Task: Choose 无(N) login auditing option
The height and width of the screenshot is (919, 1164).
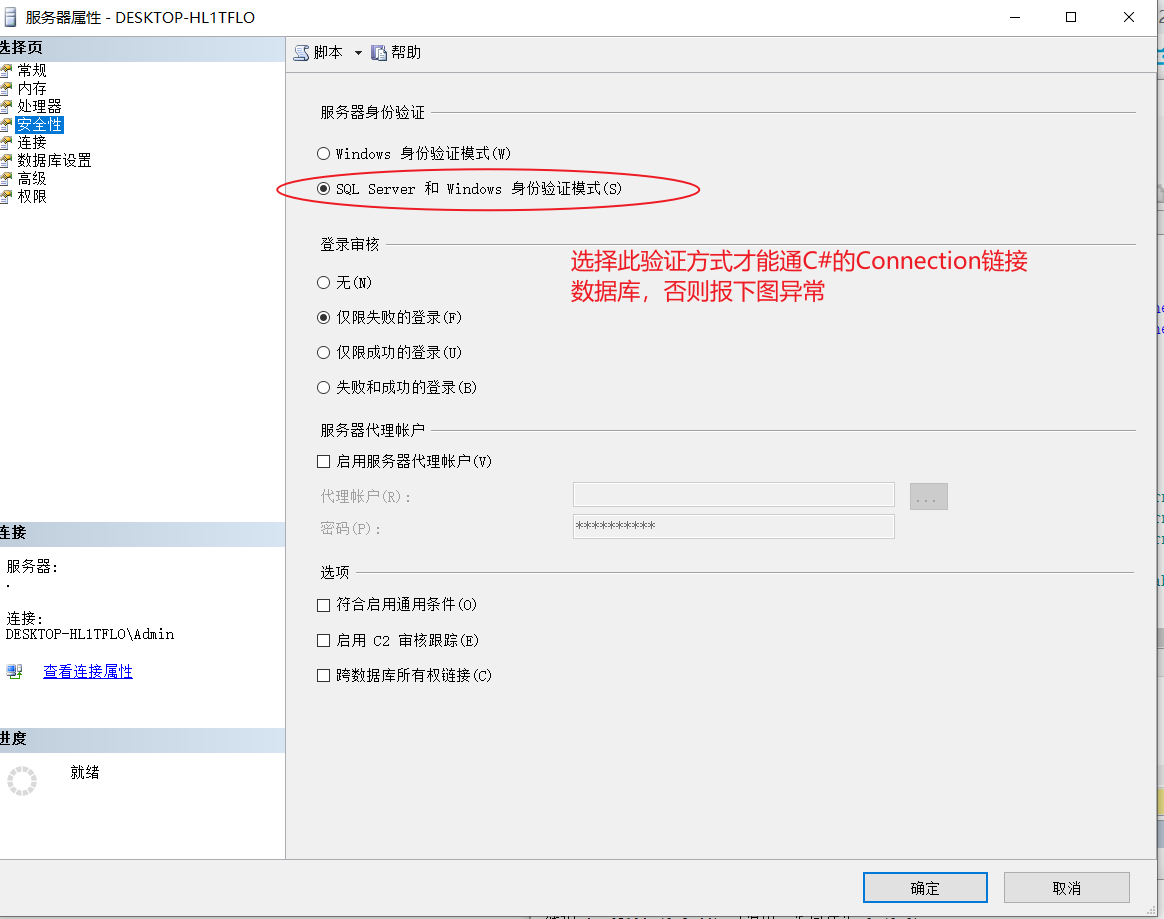Action: 323,282
